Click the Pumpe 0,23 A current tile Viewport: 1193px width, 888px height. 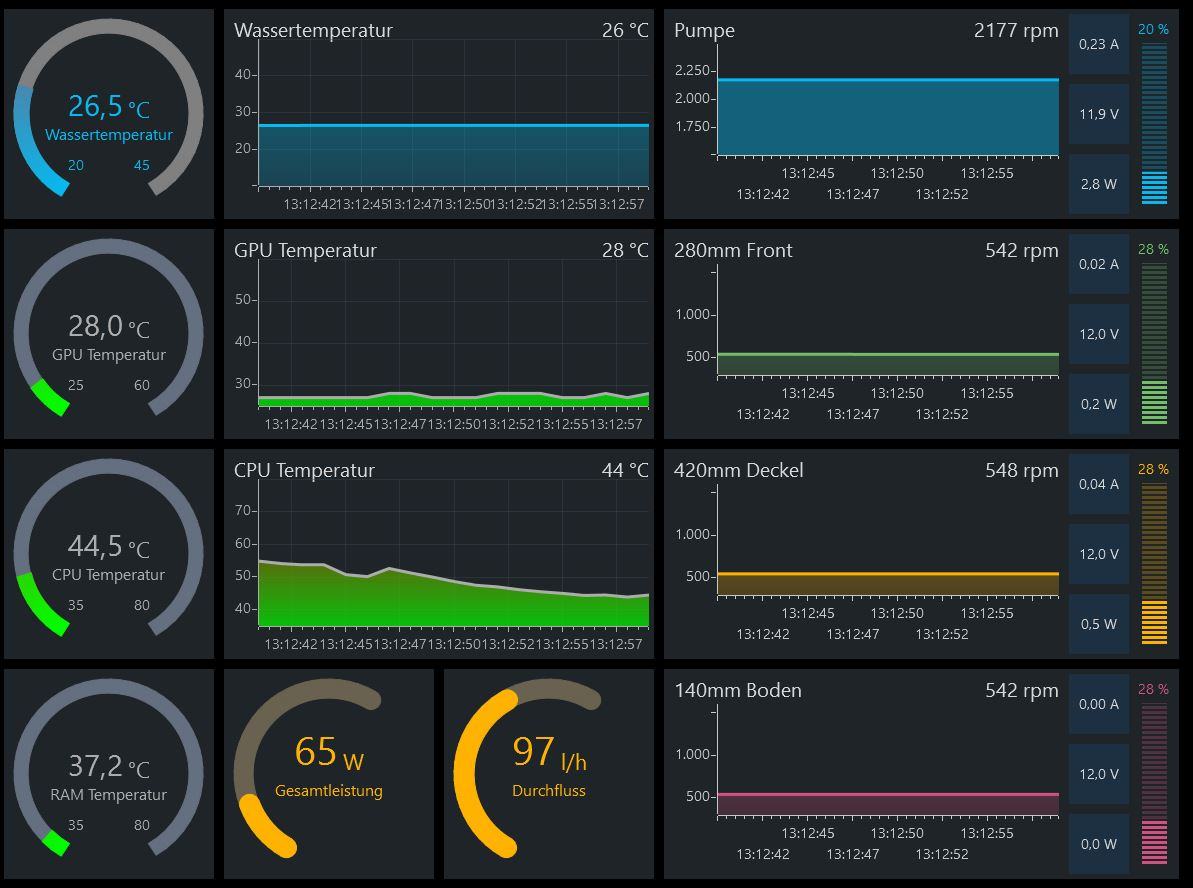coord(1099,44)
